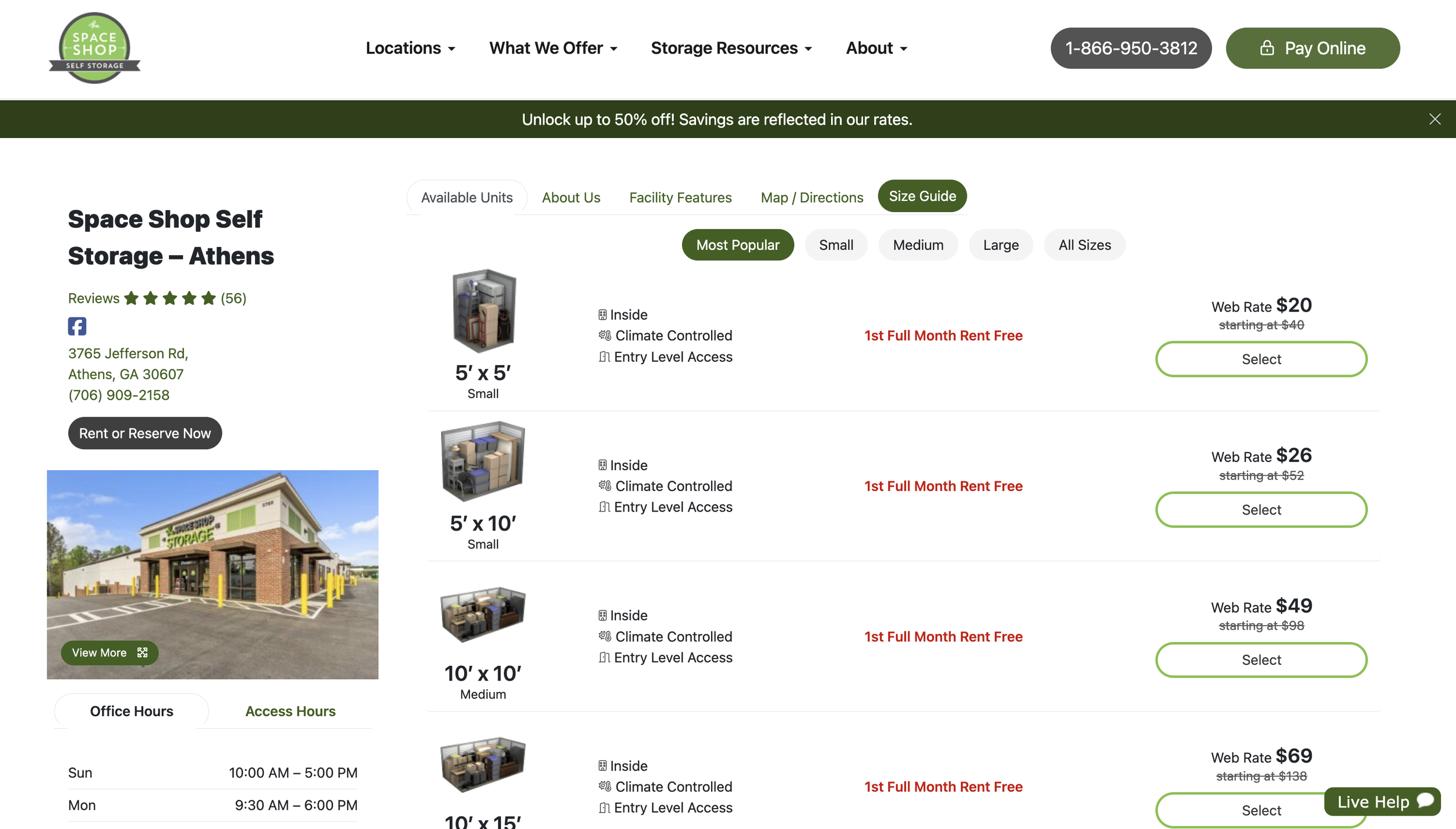Open the Facebook page icon

pyautogui.click(x=77, y=326)
